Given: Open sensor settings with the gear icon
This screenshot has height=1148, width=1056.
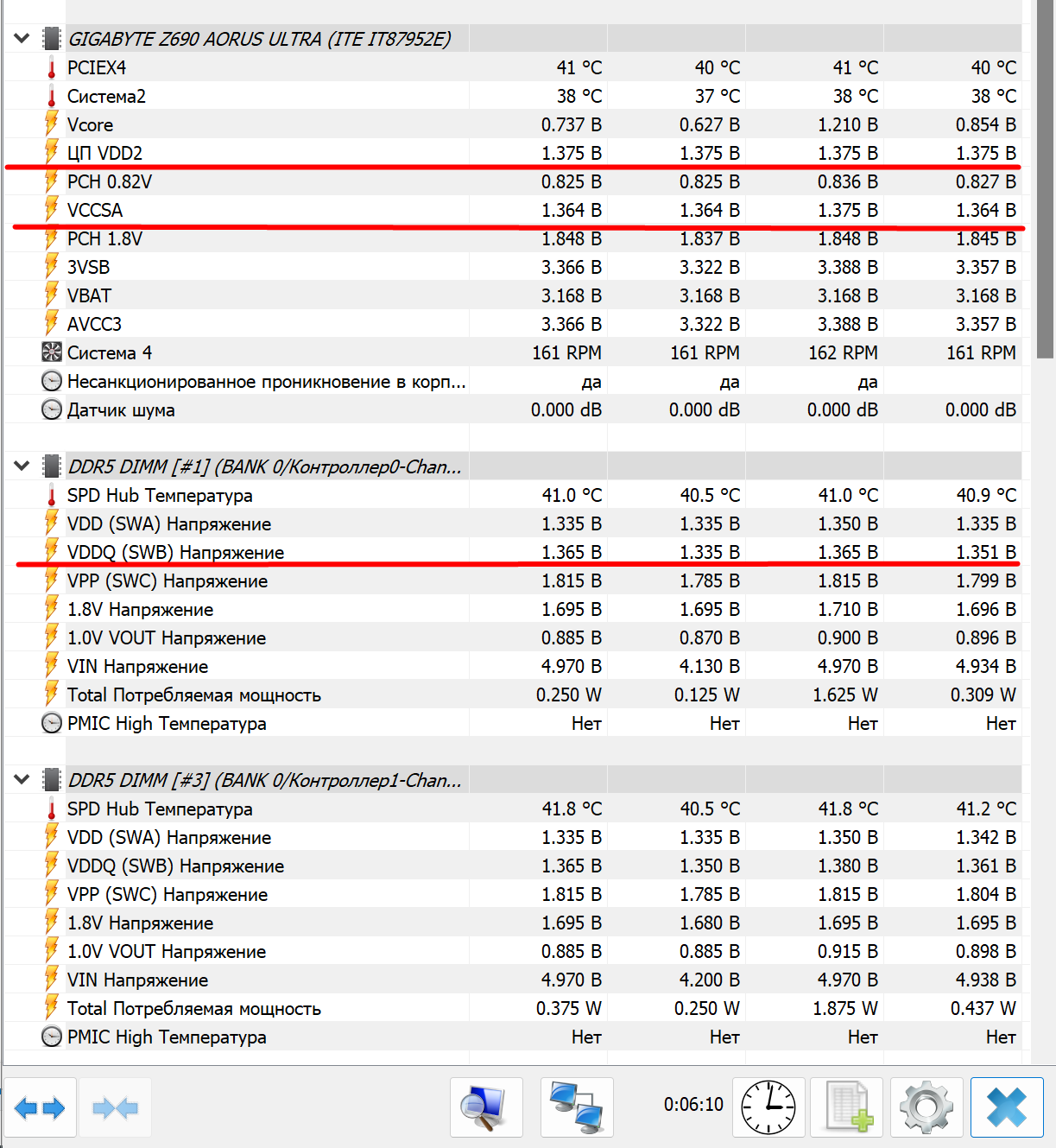Looking at the screenshot, I should [x=926, y=1107].
